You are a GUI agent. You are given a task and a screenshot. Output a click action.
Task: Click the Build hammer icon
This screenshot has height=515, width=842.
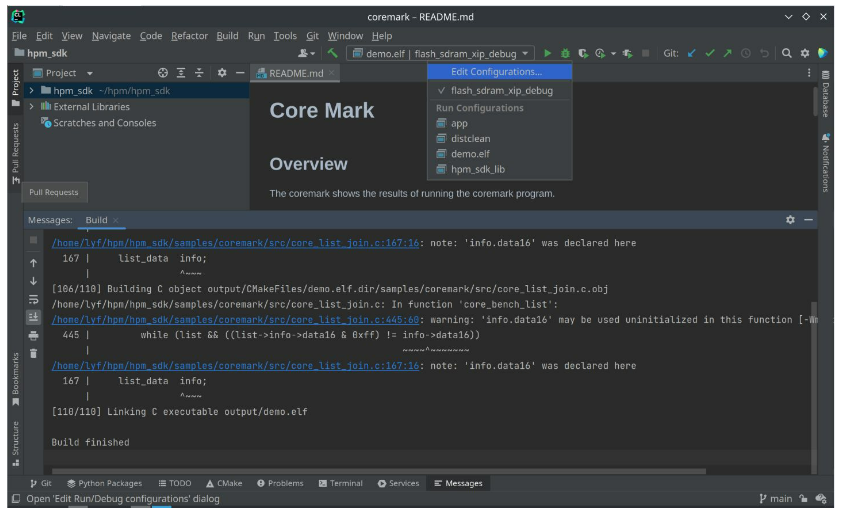[x=332, y=53]
